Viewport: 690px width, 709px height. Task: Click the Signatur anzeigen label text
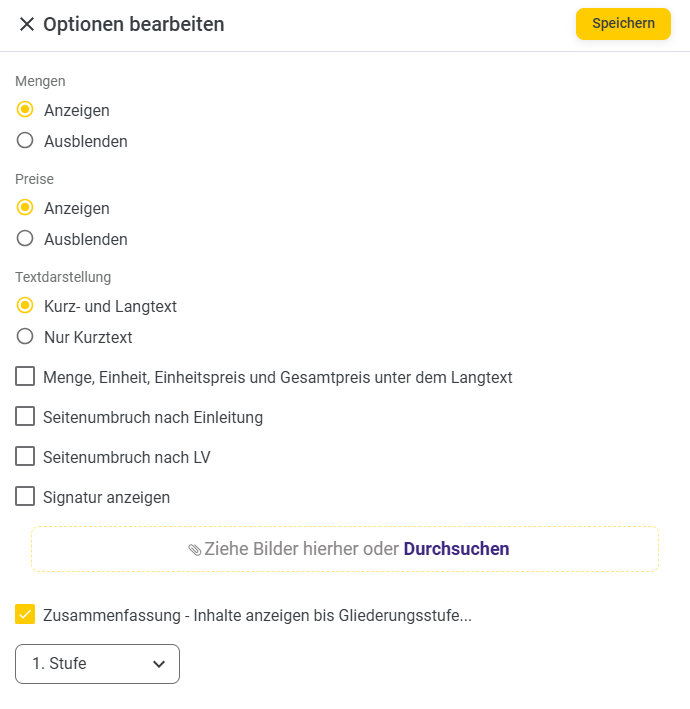pyautogui.click(x=107, y=497)
